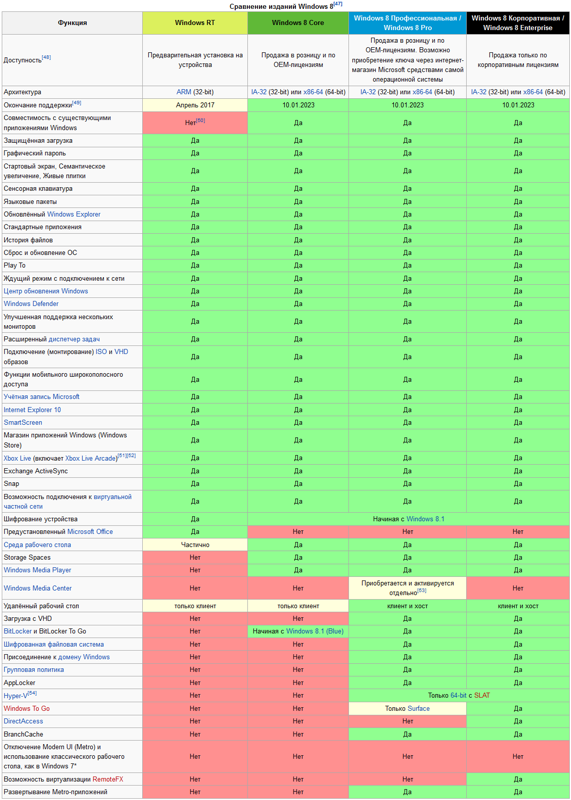The width and height of the screenshot is (571, 800).
Task: Open Windows 8.1 link in Шифрование устройства row
Action: click(x=425, y=519)
